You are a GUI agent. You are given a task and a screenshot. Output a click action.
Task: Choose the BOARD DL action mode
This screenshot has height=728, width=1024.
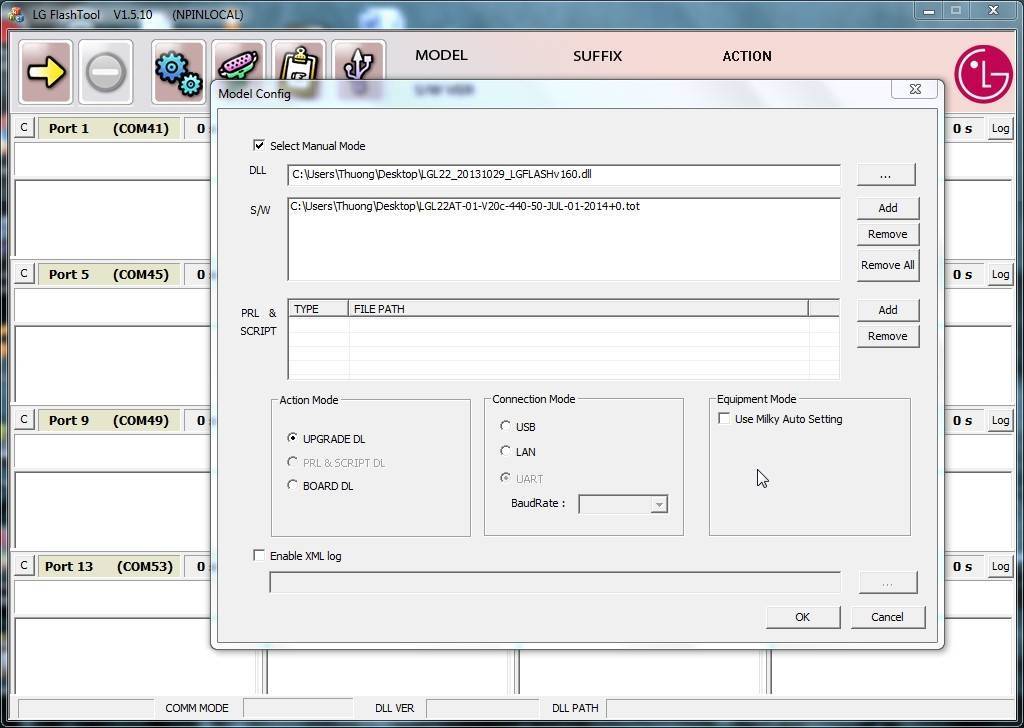point(293,485)
